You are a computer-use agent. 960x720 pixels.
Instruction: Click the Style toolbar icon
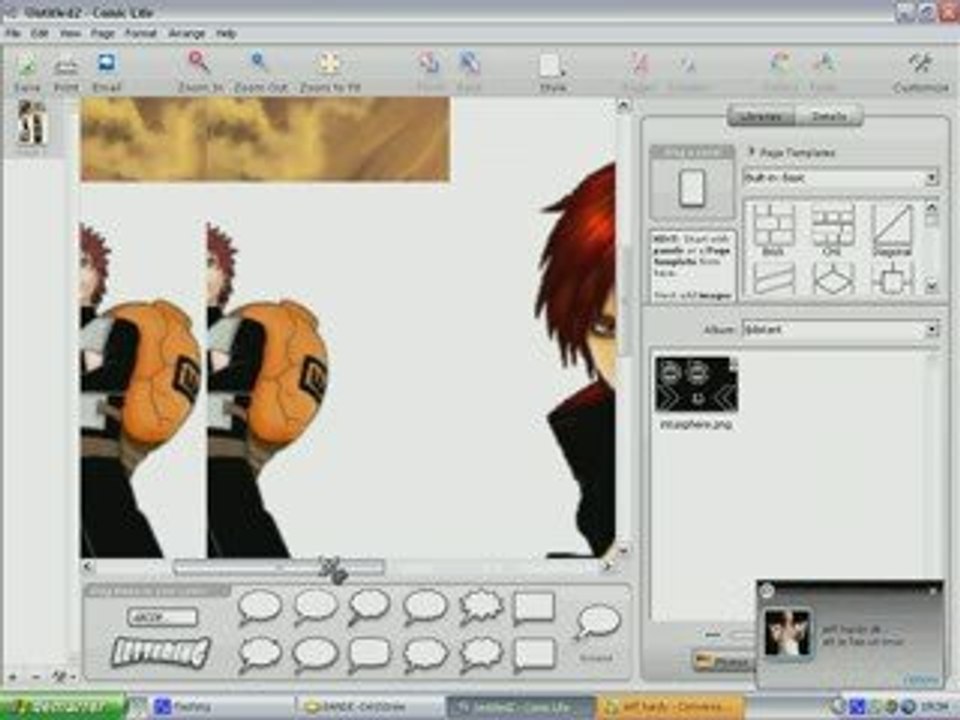pos(552,65)
